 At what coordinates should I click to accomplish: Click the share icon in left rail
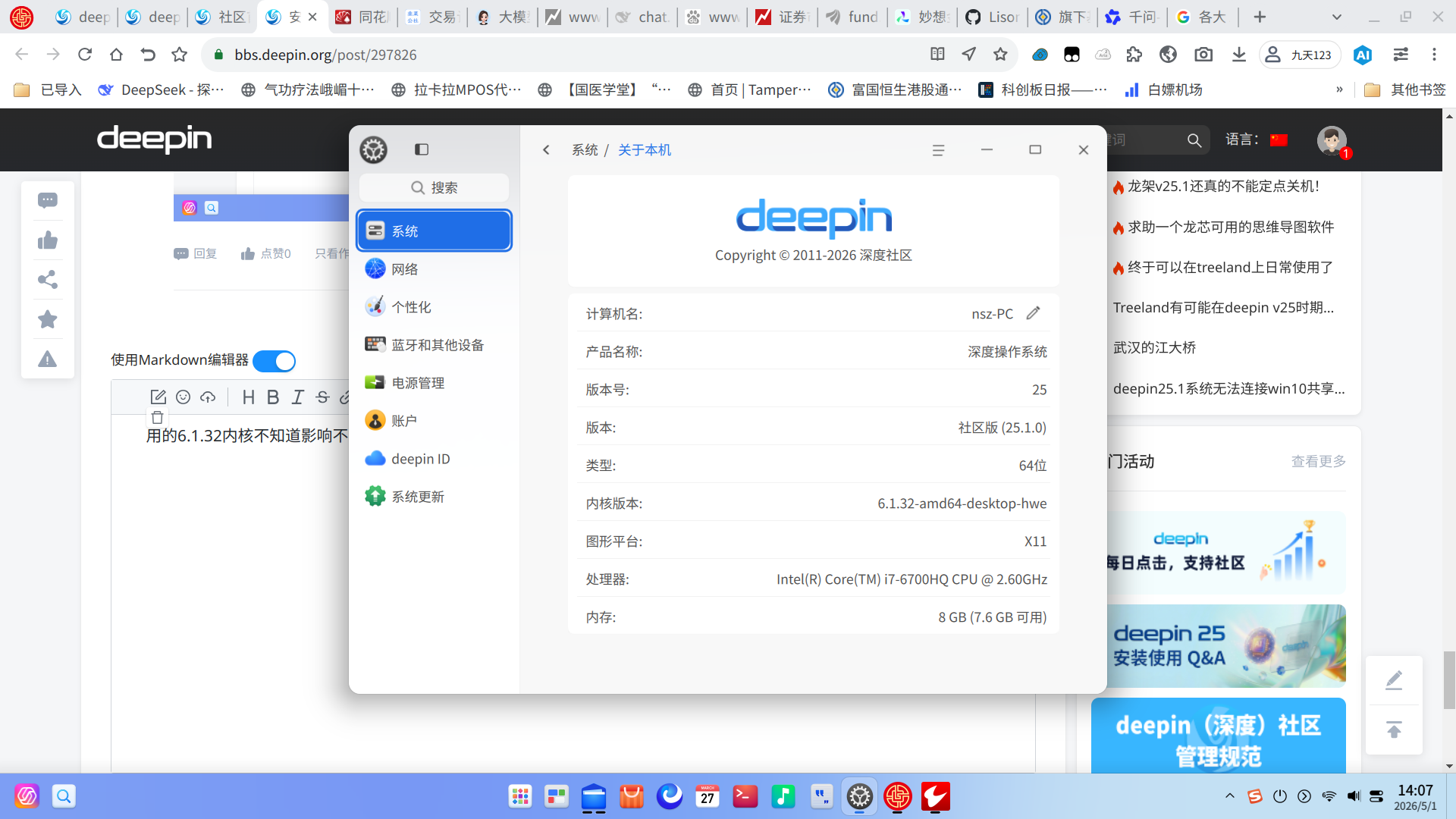point(48,280)
